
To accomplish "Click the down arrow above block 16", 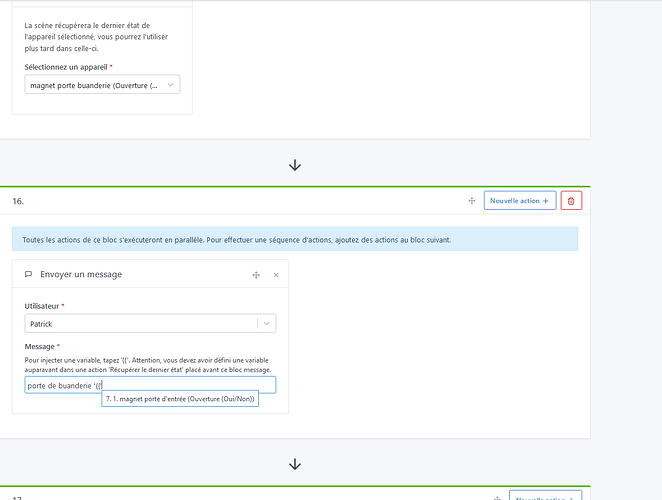I will (x=295, y=165).
